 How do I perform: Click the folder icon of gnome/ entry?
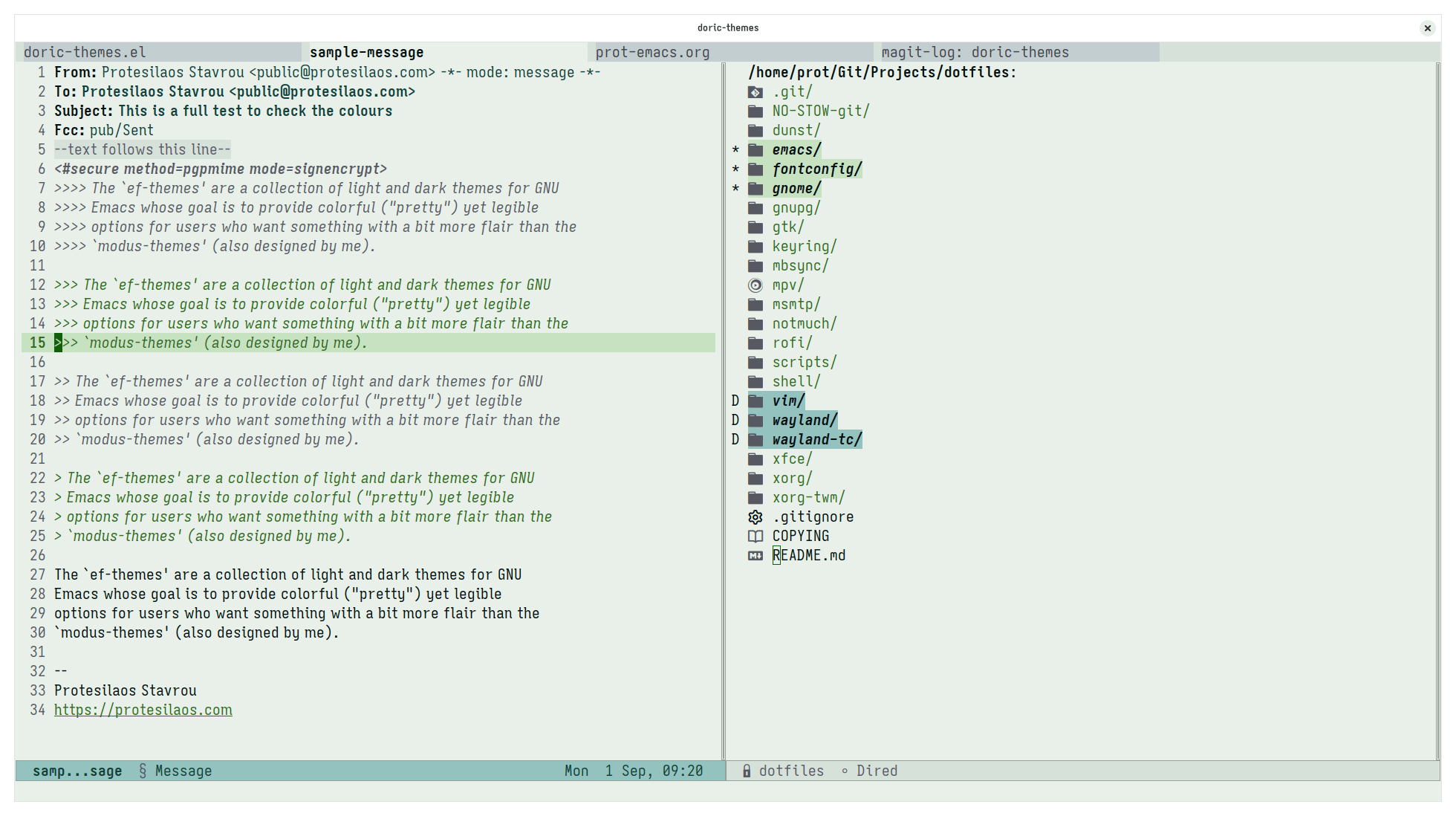pos(755,189)
